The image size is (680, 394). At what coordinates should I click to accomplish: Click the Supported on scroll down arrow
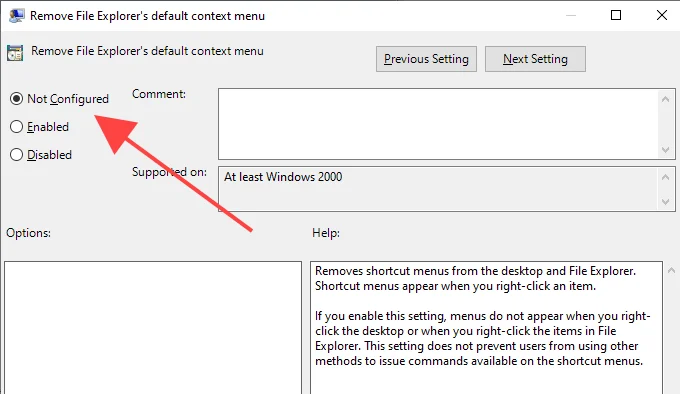[666, 202]
